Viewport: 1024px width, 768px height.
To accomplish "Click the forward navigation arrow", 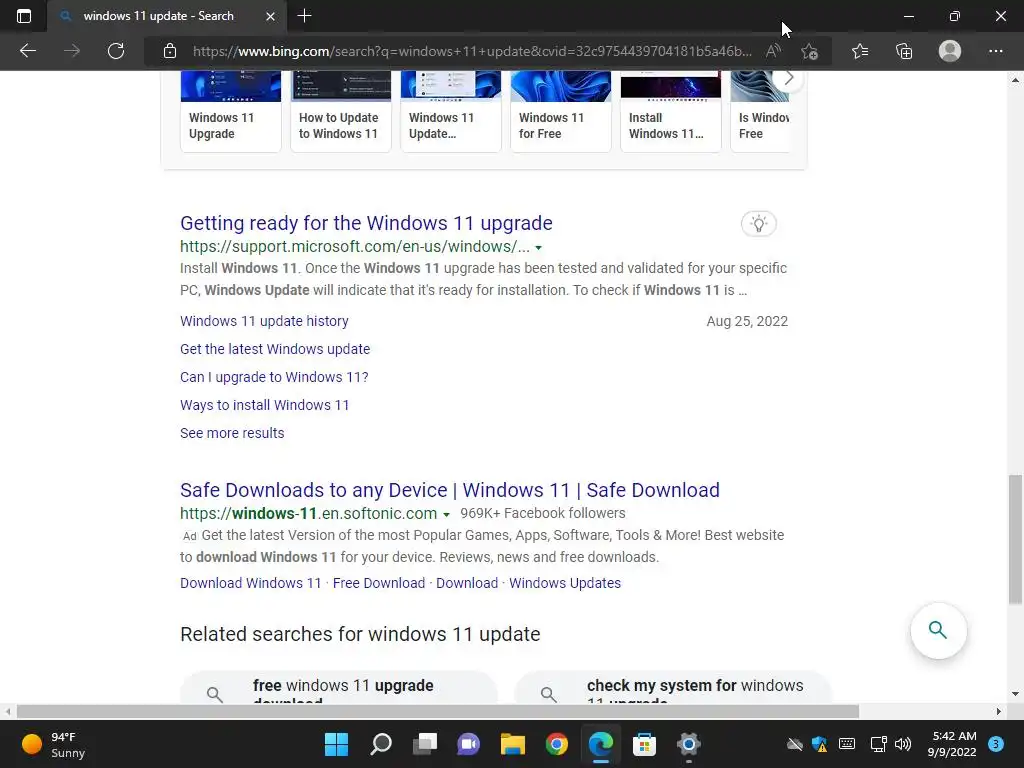I will [72, 51].
